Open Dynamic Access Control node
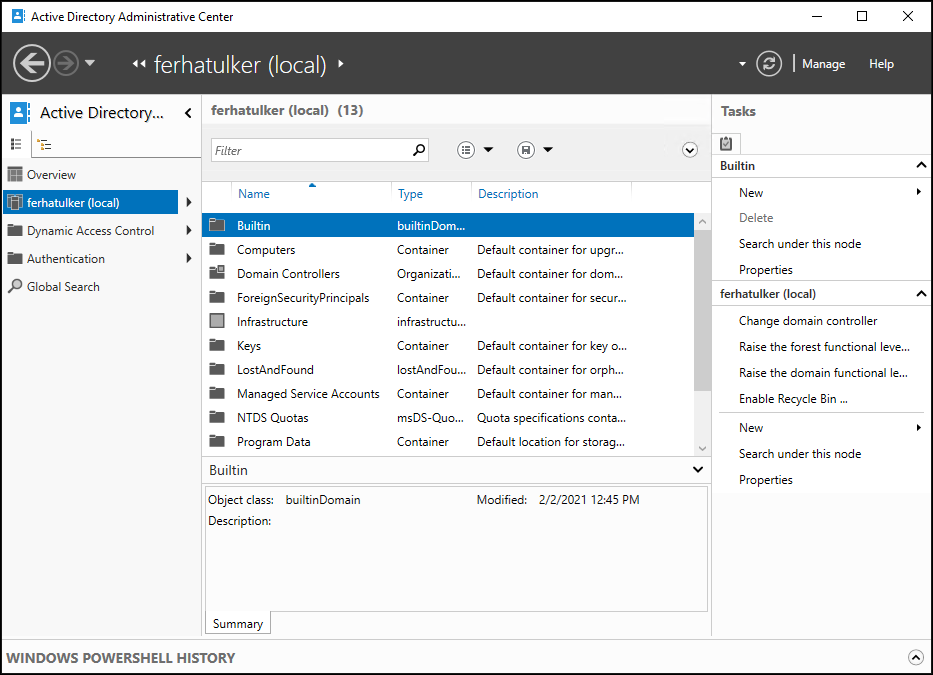 pos(91,230)
